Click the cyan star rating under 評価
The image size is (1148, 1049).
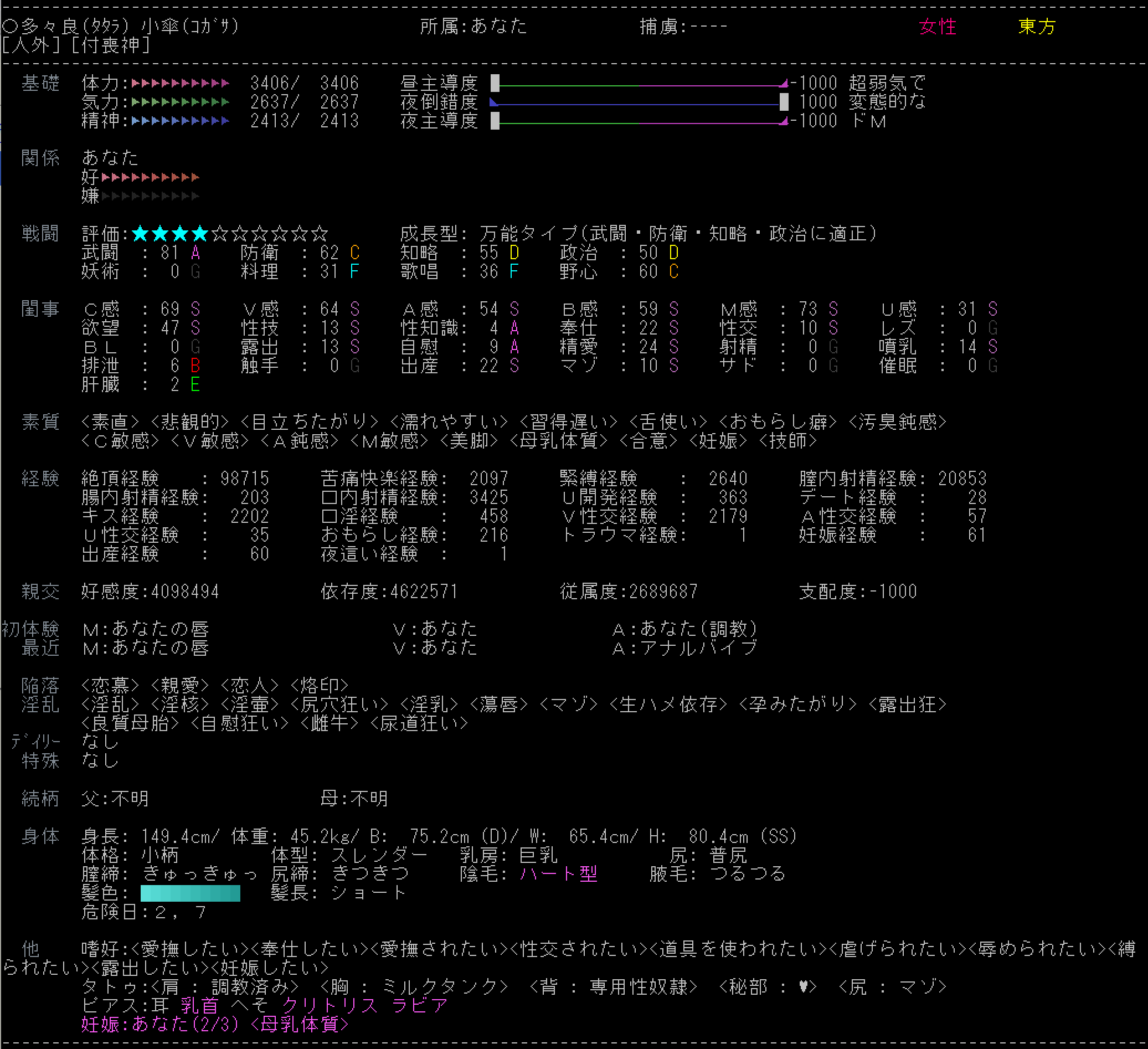[x=170, y=234]
